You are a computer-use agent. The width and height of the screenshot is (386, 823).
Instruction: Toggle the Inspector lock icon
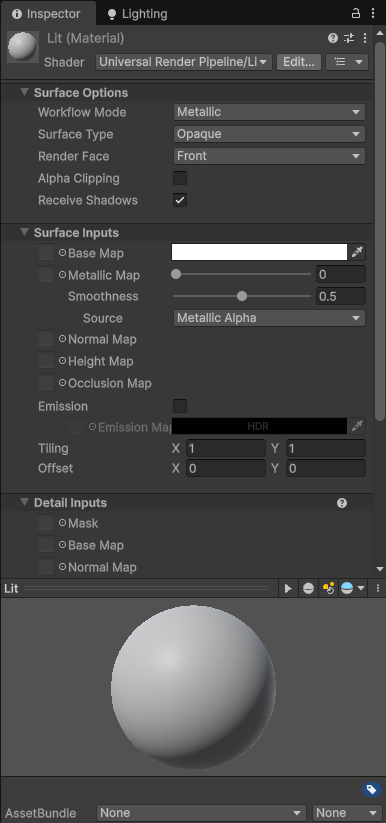[356, 14]
